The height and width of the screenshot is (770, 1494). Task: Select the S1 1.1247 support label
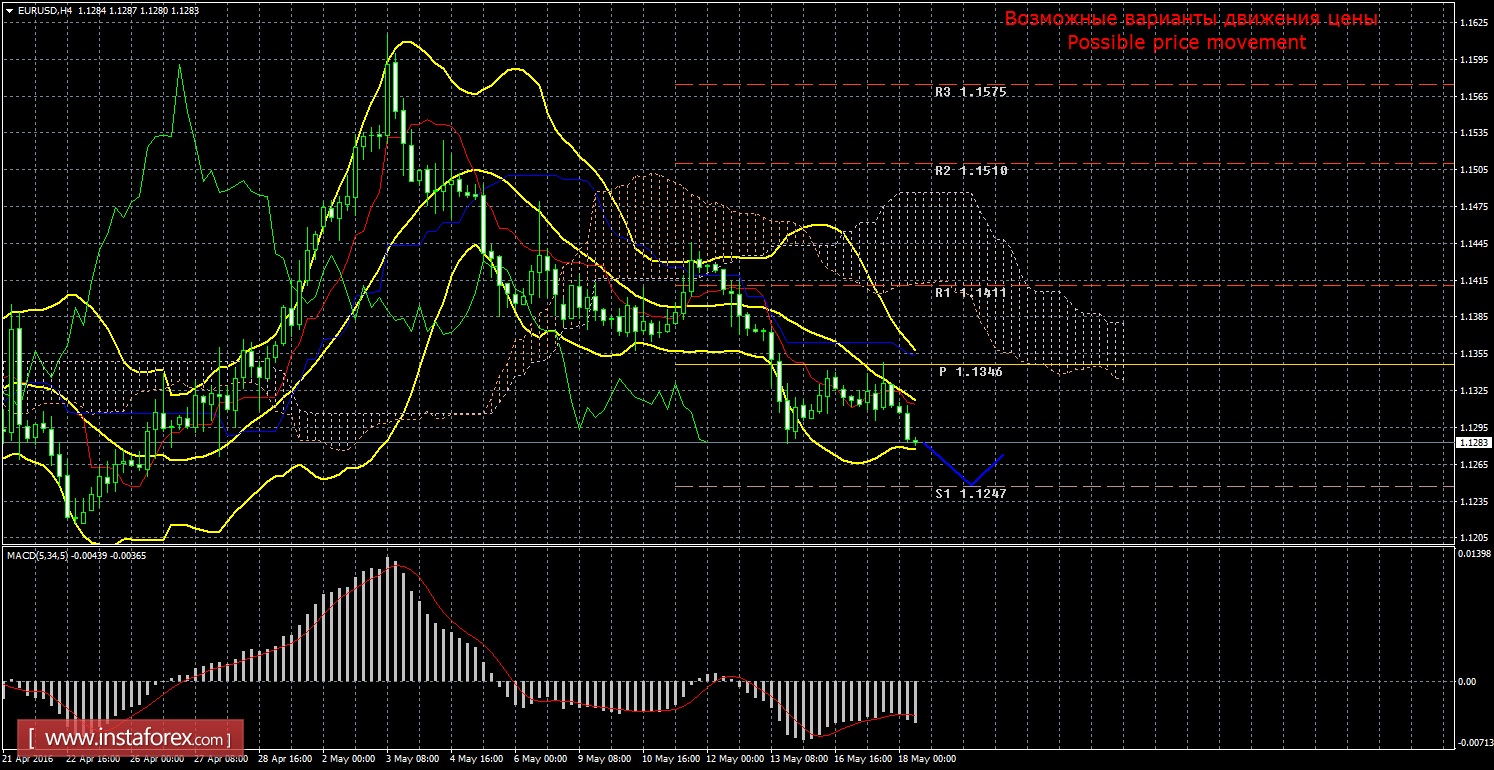coord(971,494)
